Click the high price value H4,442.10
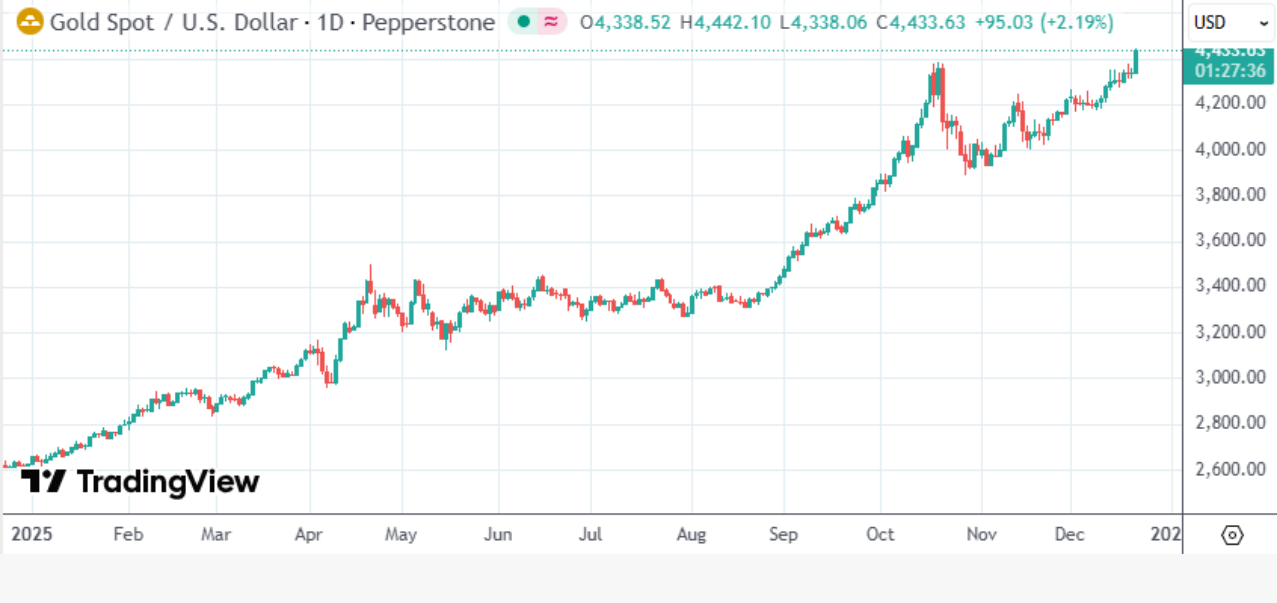 (x=725, y=22)
